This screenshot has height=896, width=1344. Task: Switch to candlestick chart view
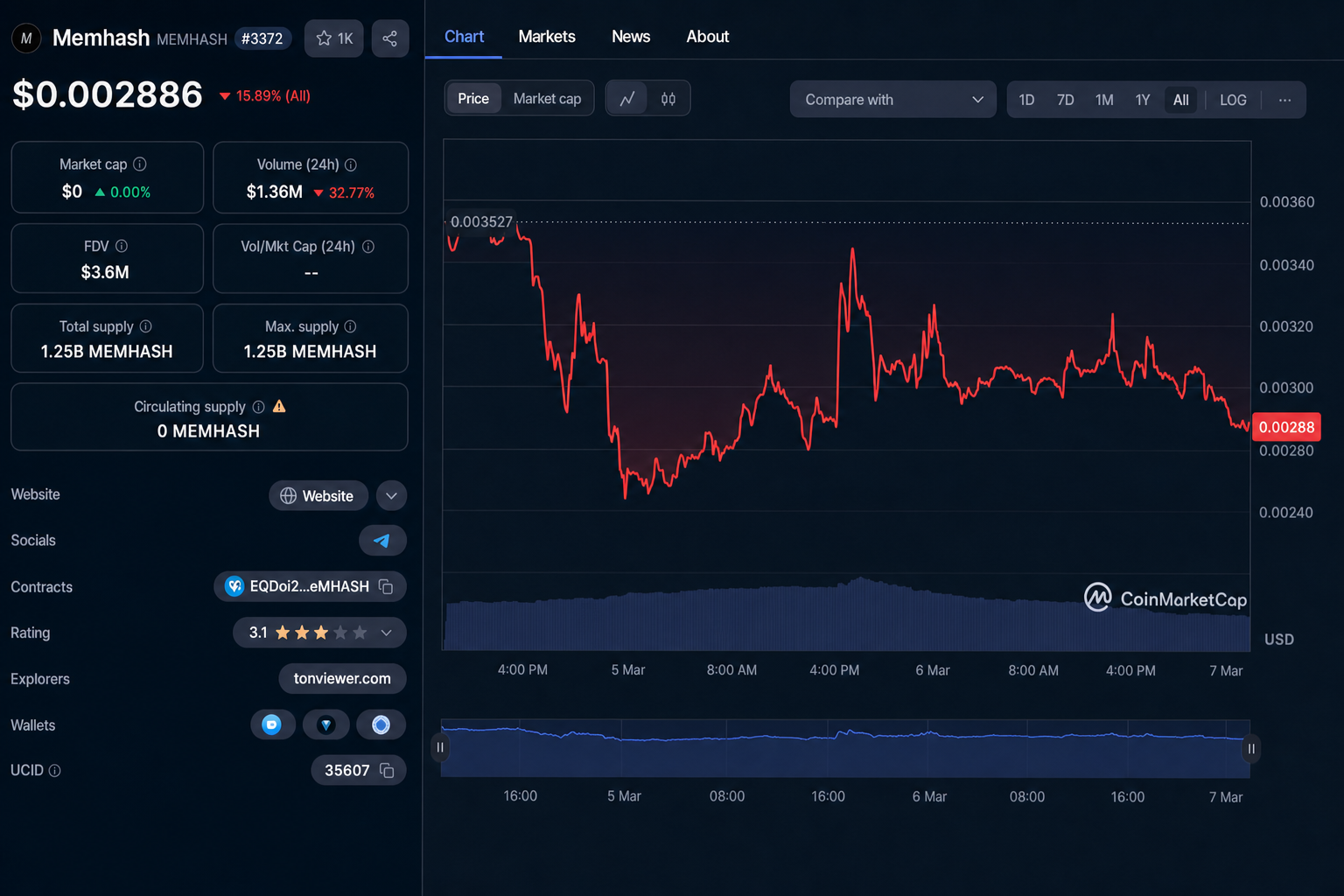coord(668,99)
